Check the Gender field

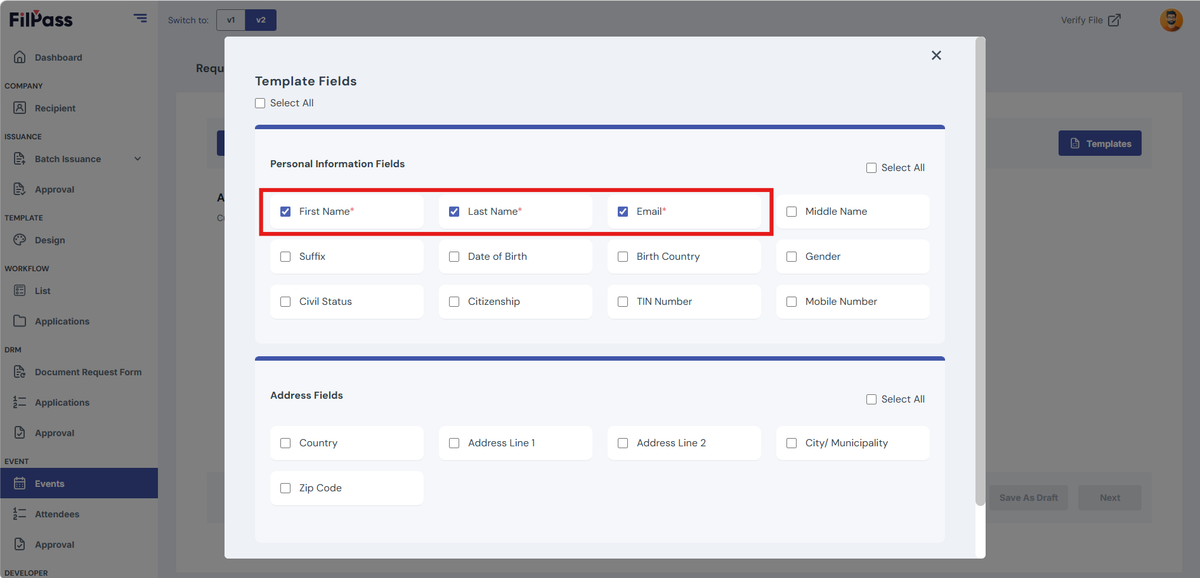click(x=792, y=257)
